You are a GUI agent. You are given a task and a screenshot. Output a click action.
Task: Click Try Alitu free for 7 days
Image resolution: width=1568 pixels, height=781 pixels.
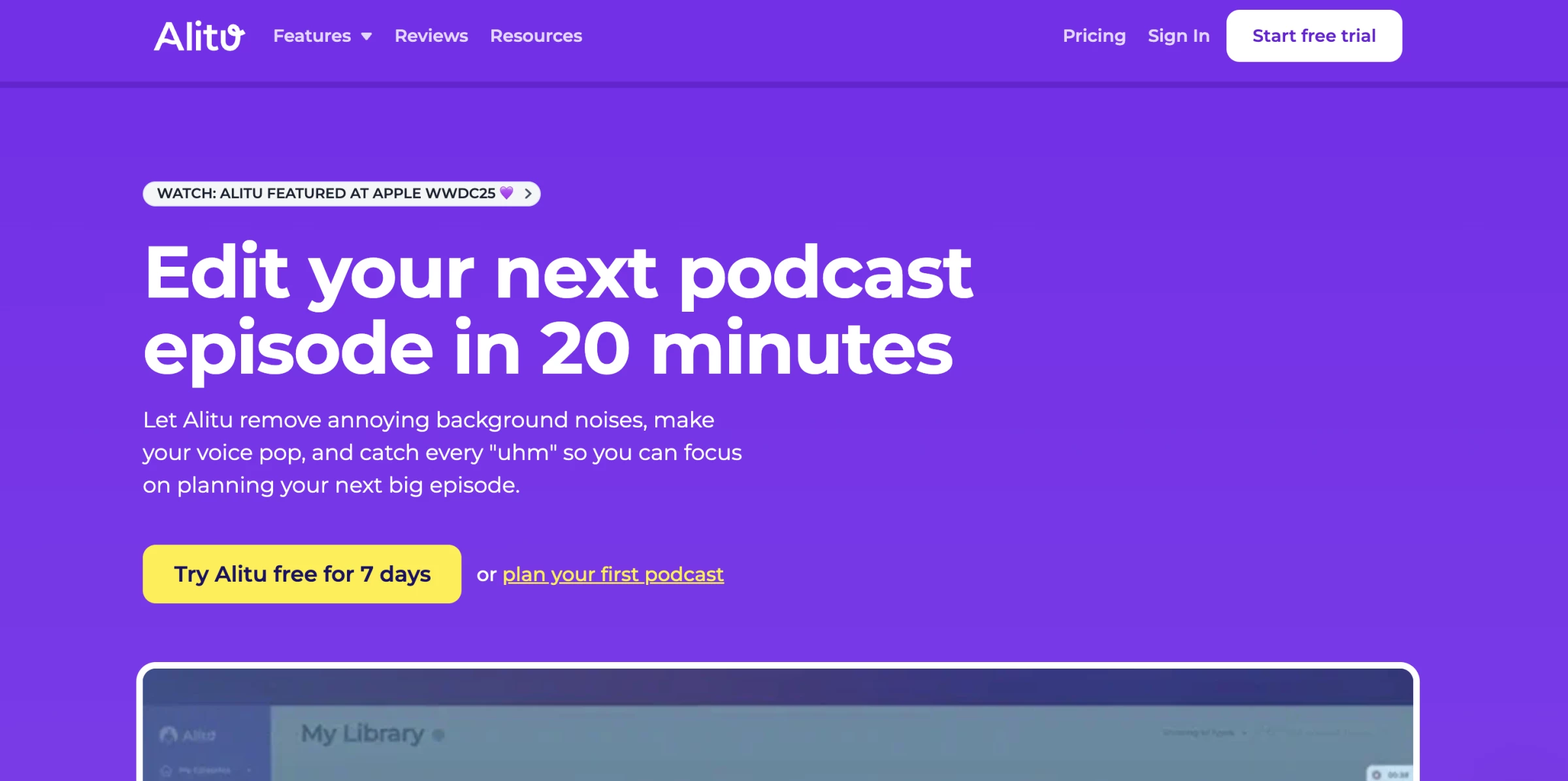click(x=302, y=574)
